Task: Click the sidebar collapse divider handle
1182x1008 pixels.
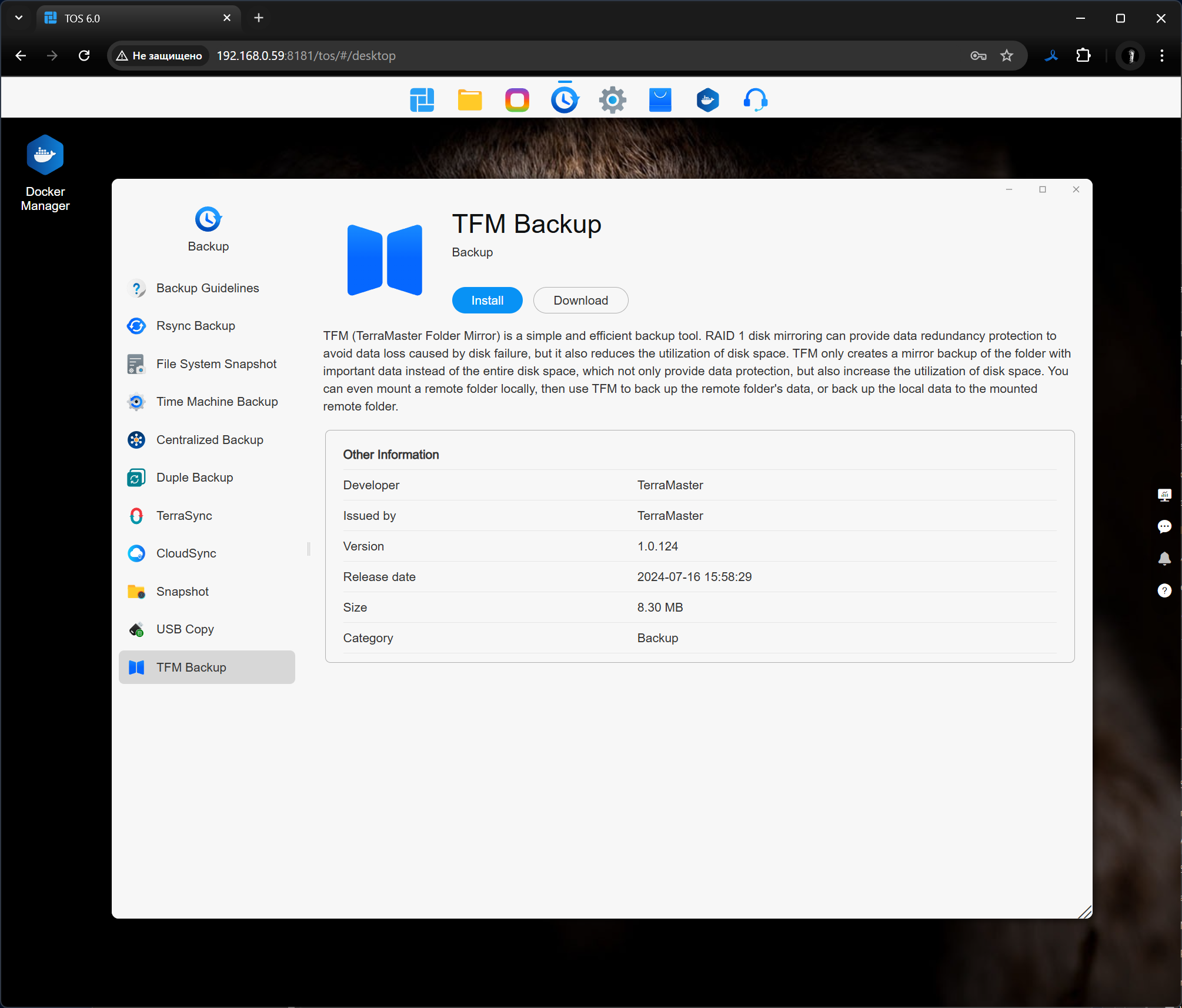Action: 309,549
